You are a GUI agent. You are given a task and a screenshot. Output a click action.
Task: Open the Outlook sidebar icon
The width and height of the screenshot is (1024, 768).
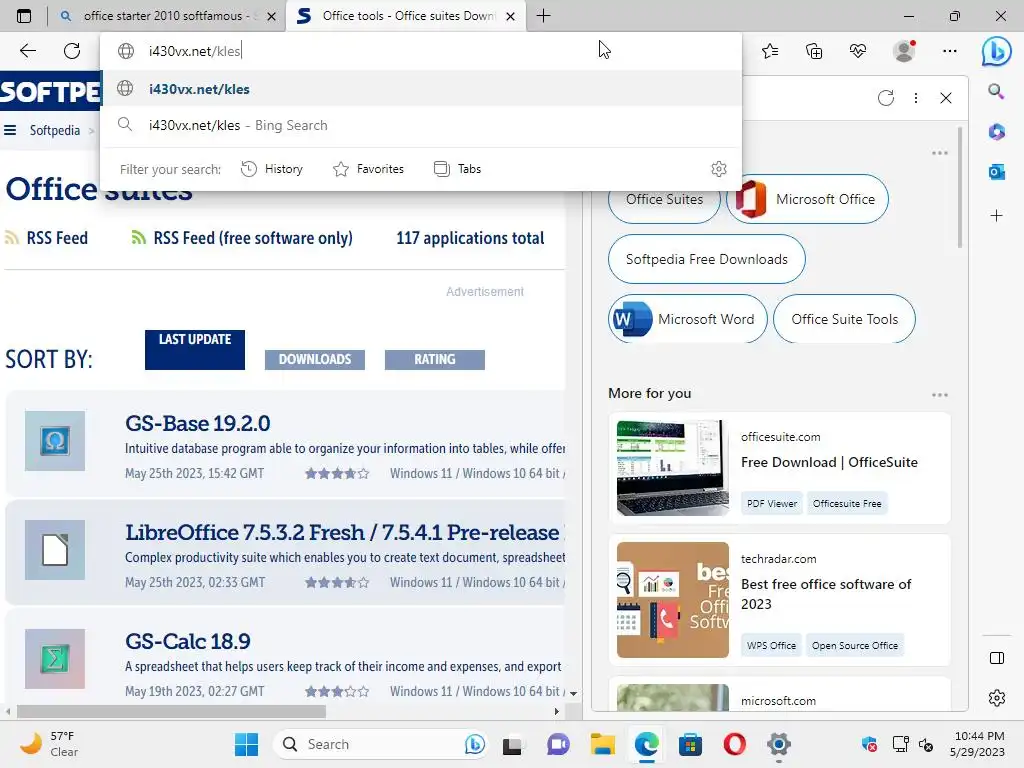tap(997, 172)
